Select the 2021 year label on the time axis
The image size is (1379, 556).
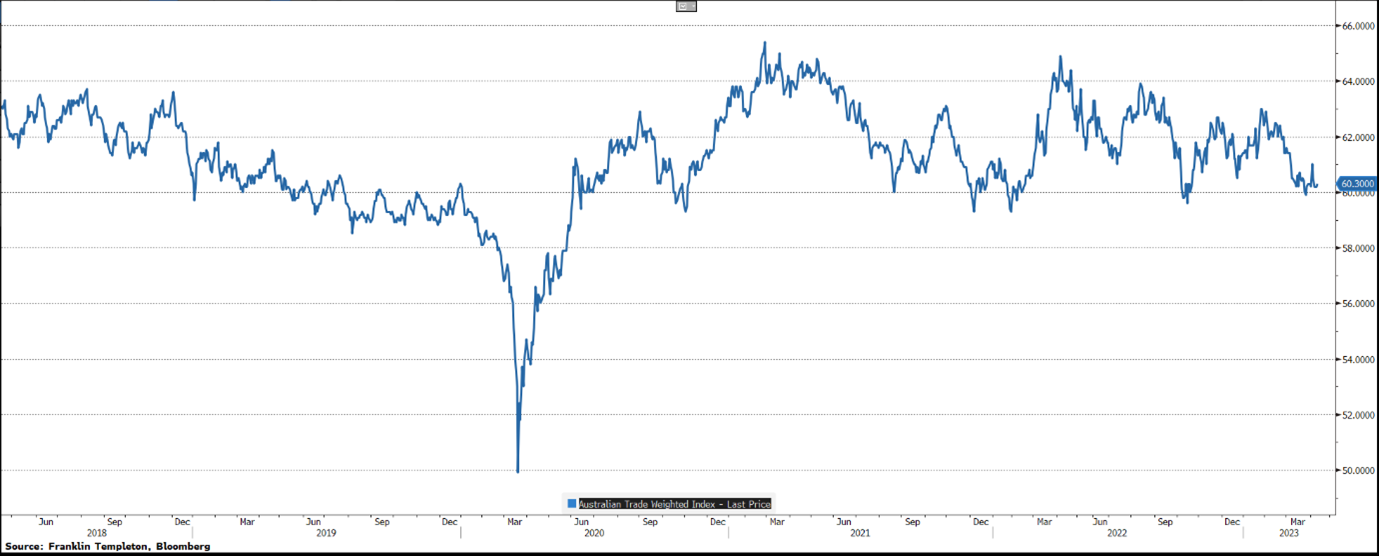(x=860, y=534)
